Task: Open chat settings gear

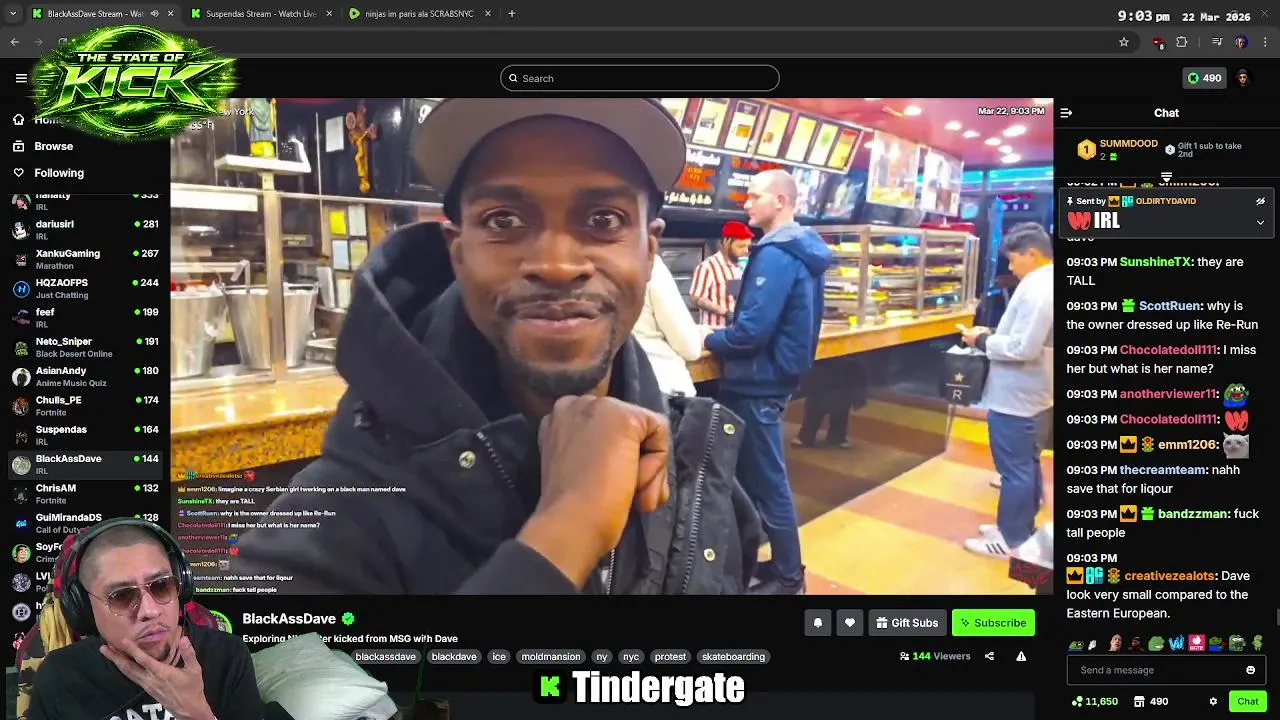Action: 1213,702
